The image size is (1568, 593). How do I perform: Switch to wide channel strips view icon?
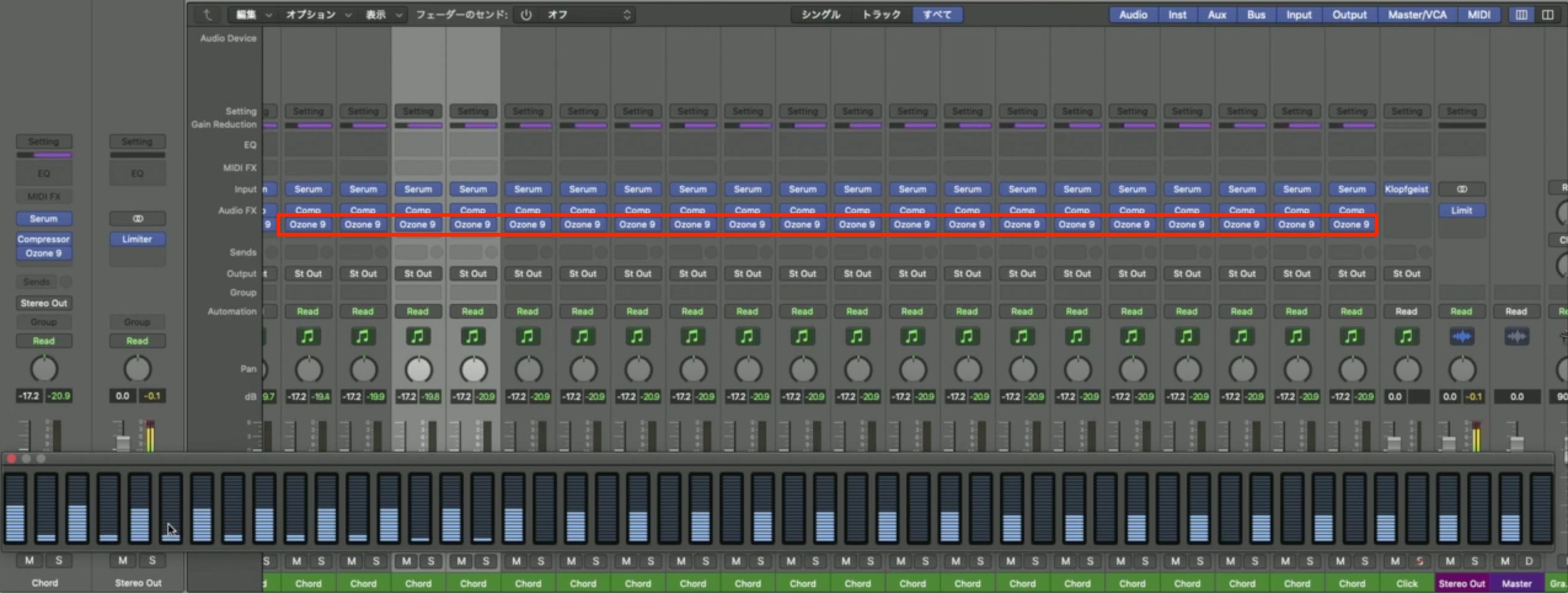pos(1548,15)
